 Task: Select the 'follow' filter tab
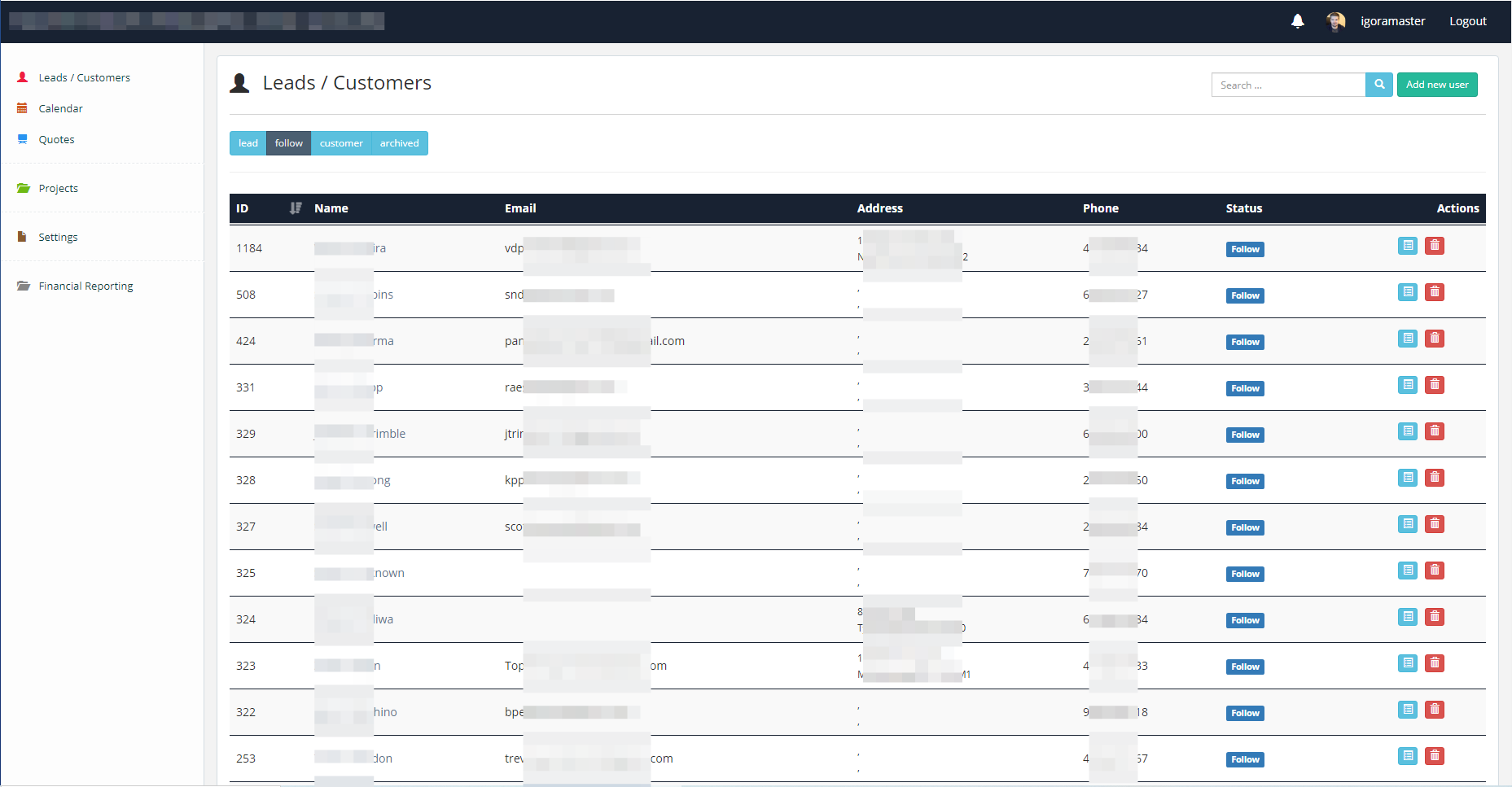coord(288,143)
